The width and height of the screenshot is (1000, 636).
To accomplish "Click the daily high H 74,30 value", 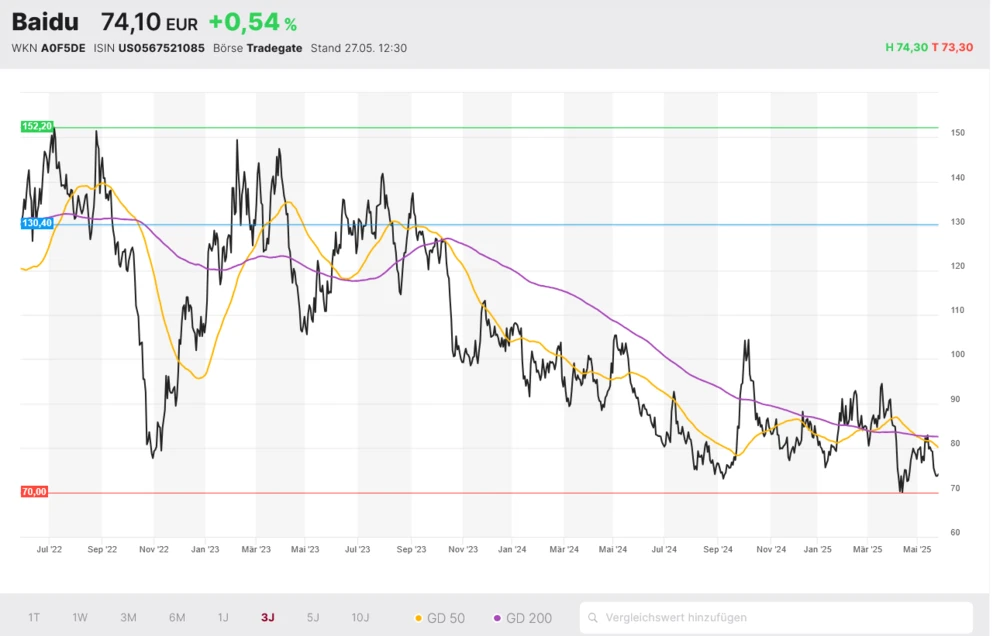I will click(x=906, y=48).
